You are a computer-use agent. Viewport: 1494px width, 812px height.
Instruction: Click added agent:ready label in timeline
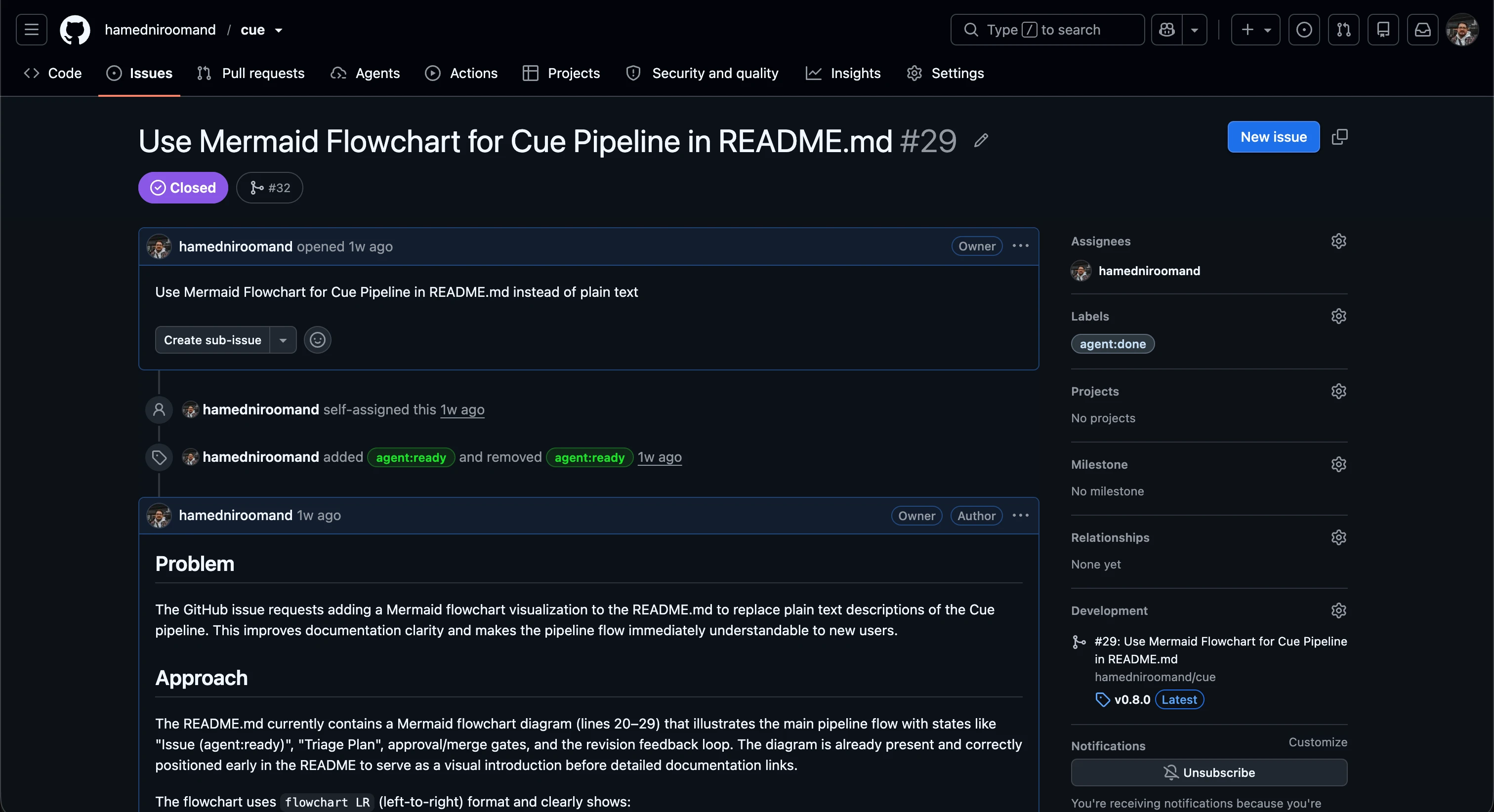pos(411,458)
